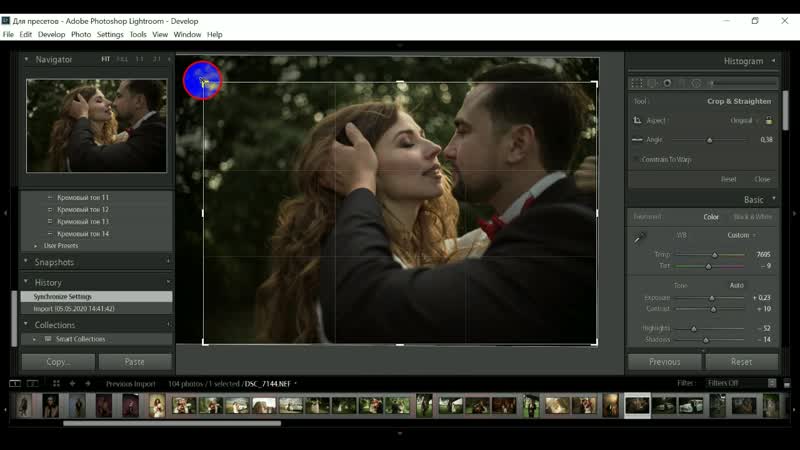Select Synchronize Settings history step
Image resolution: width=800 pixels, height=450 pixels.
96,296
